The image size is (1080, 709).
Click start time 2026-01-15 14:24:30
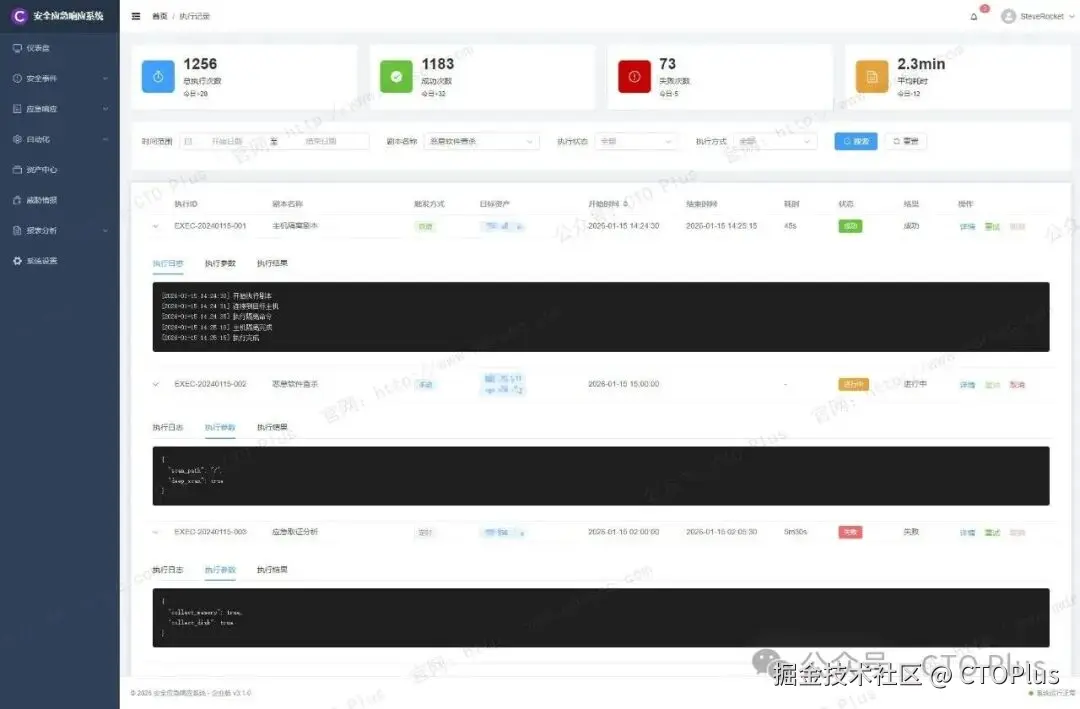623,226
